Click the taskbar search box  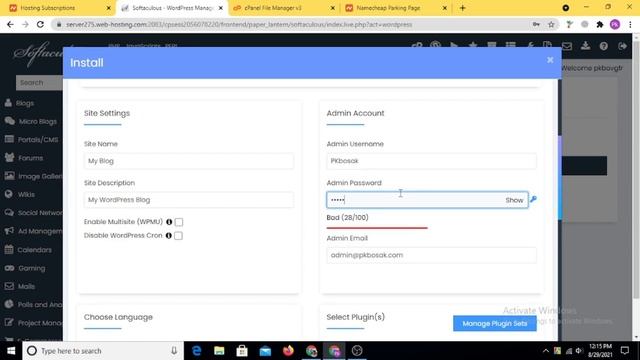103,351
